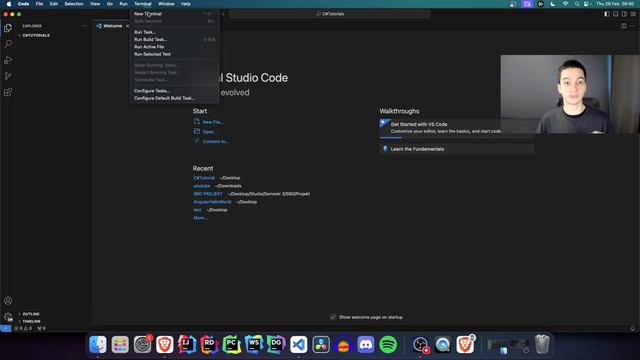Open the Source Control view
This screenshot has width=640, height=360.
(x=8, y=76)
